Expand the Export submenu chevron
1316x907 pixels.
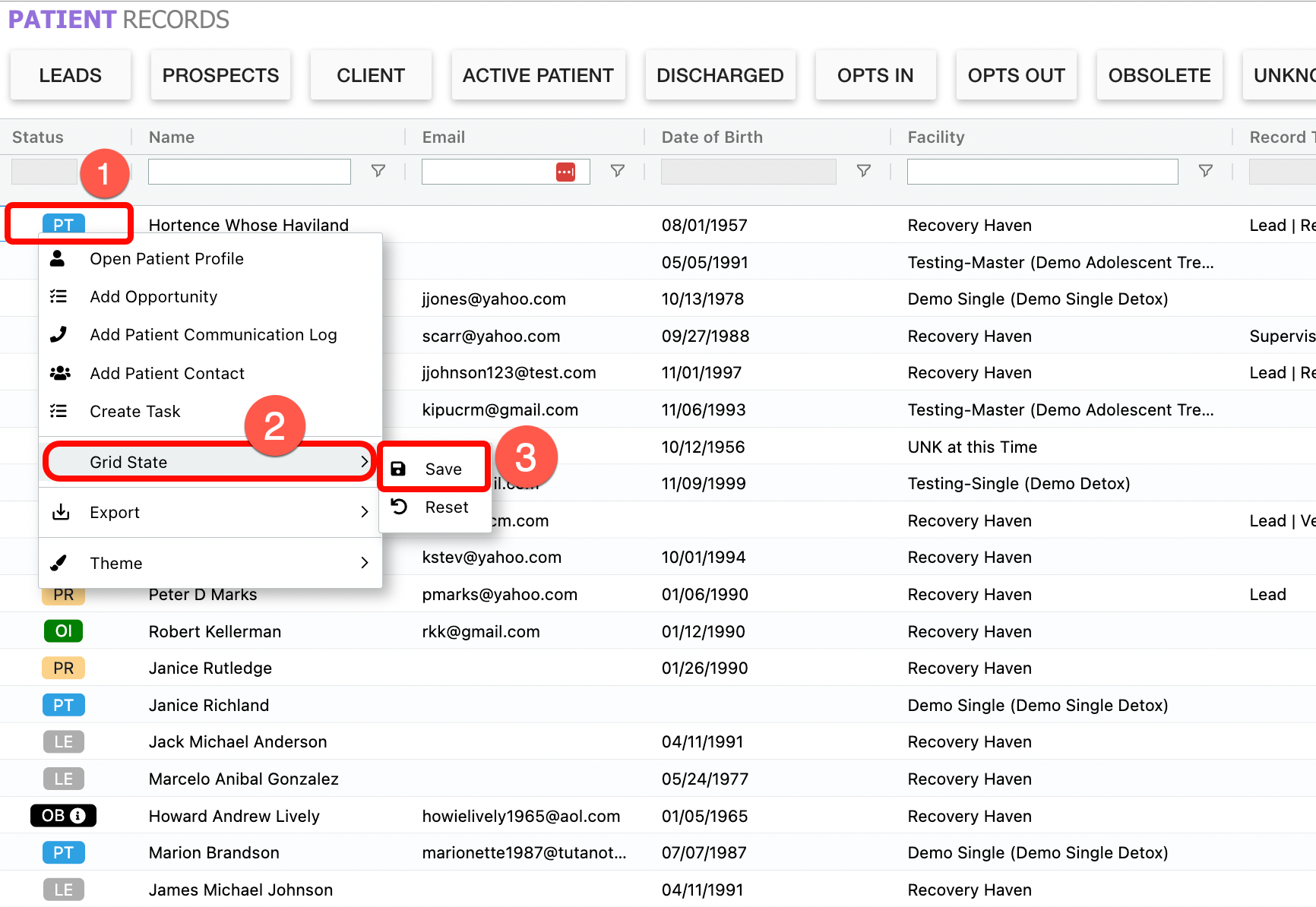pyautogui.click(x=365, y=512)
